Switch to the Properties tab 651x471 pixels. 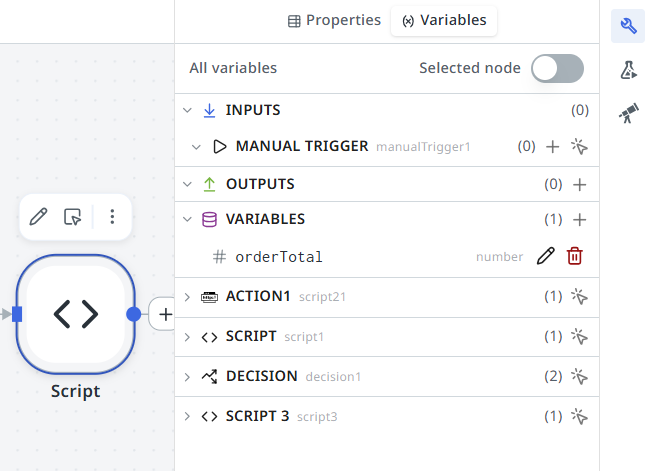click(x=334, y=20)
